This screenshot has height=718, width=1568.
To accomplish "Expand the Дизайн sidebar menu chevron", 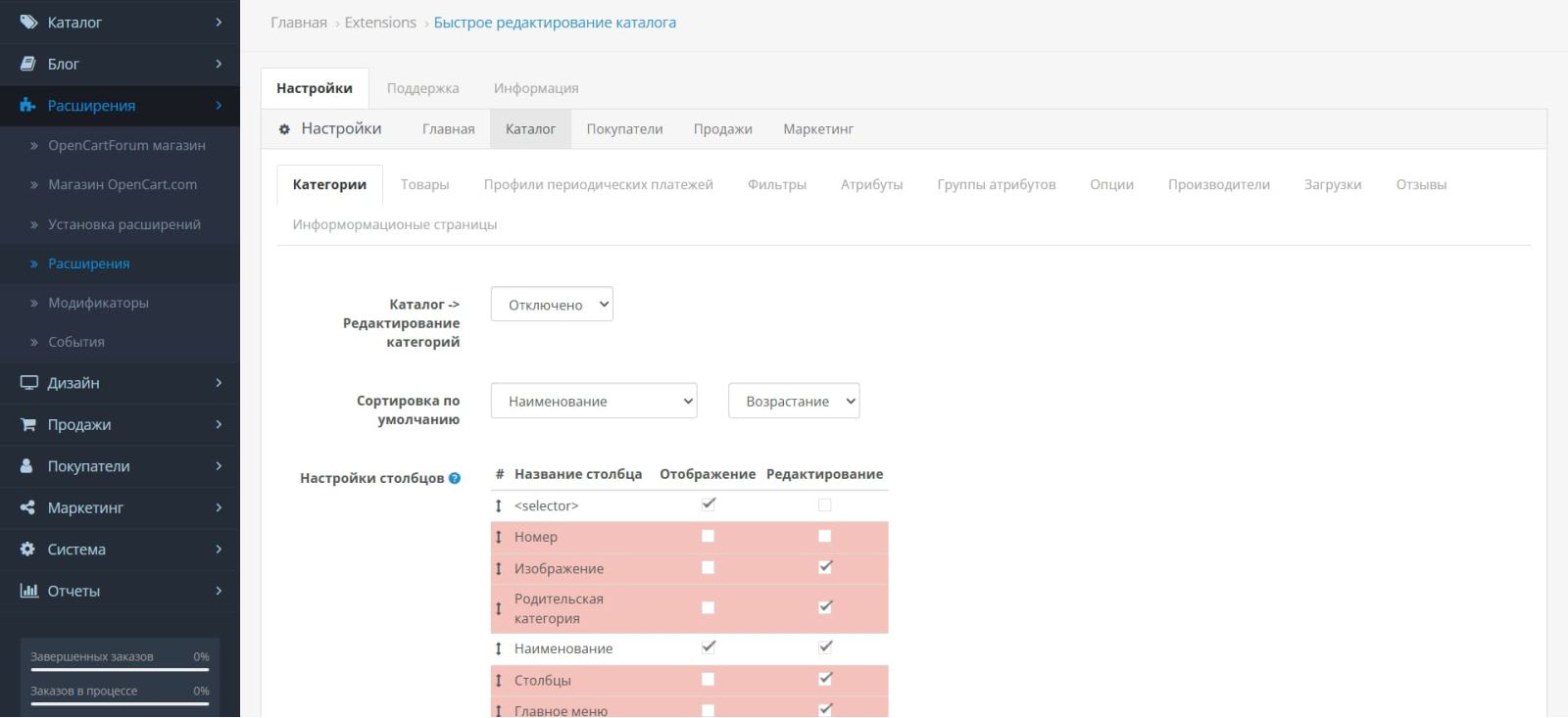I will point(219,383).
